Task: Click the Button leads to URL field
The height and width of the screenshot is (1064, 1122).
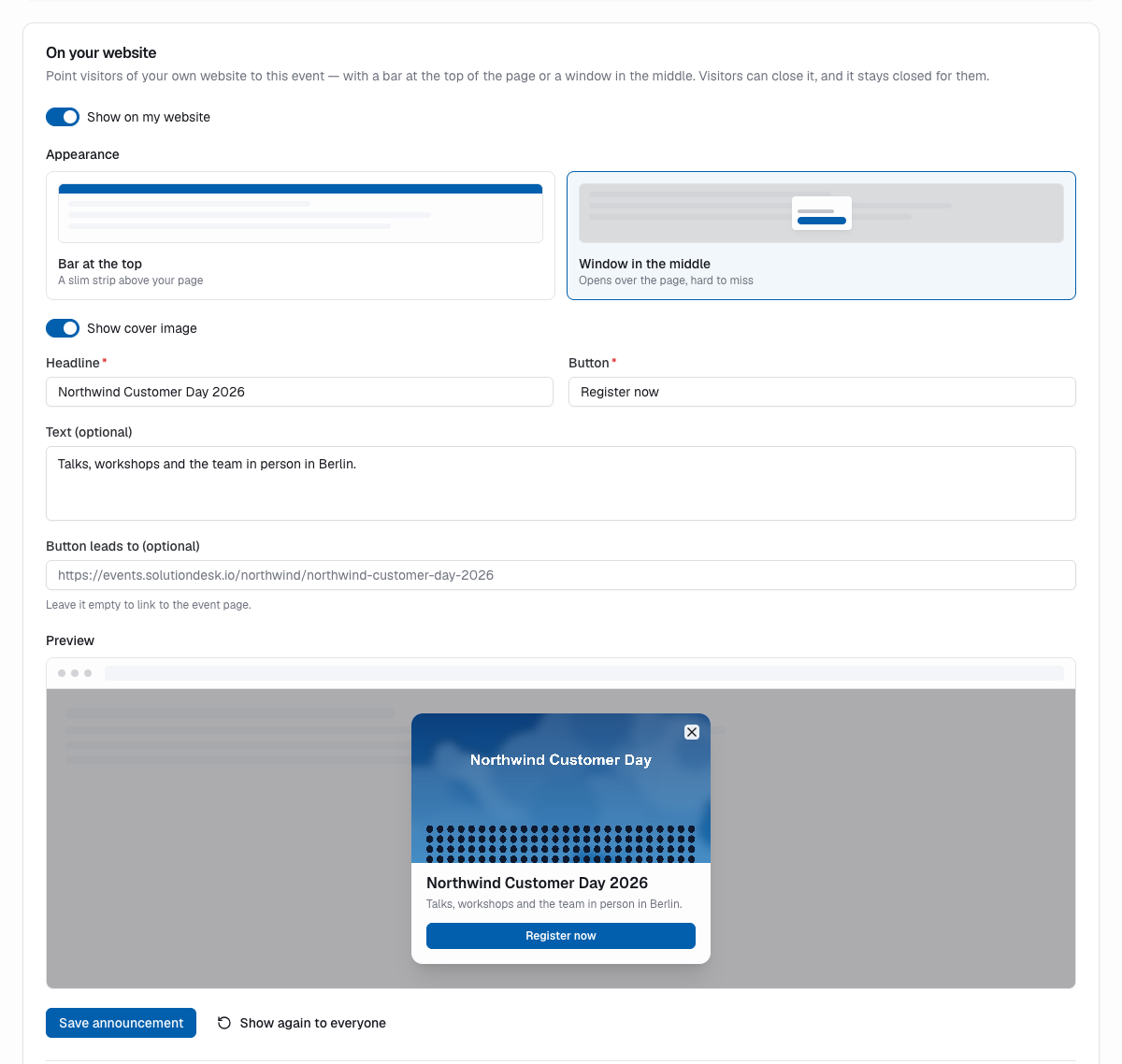Action: coord(561,575)
